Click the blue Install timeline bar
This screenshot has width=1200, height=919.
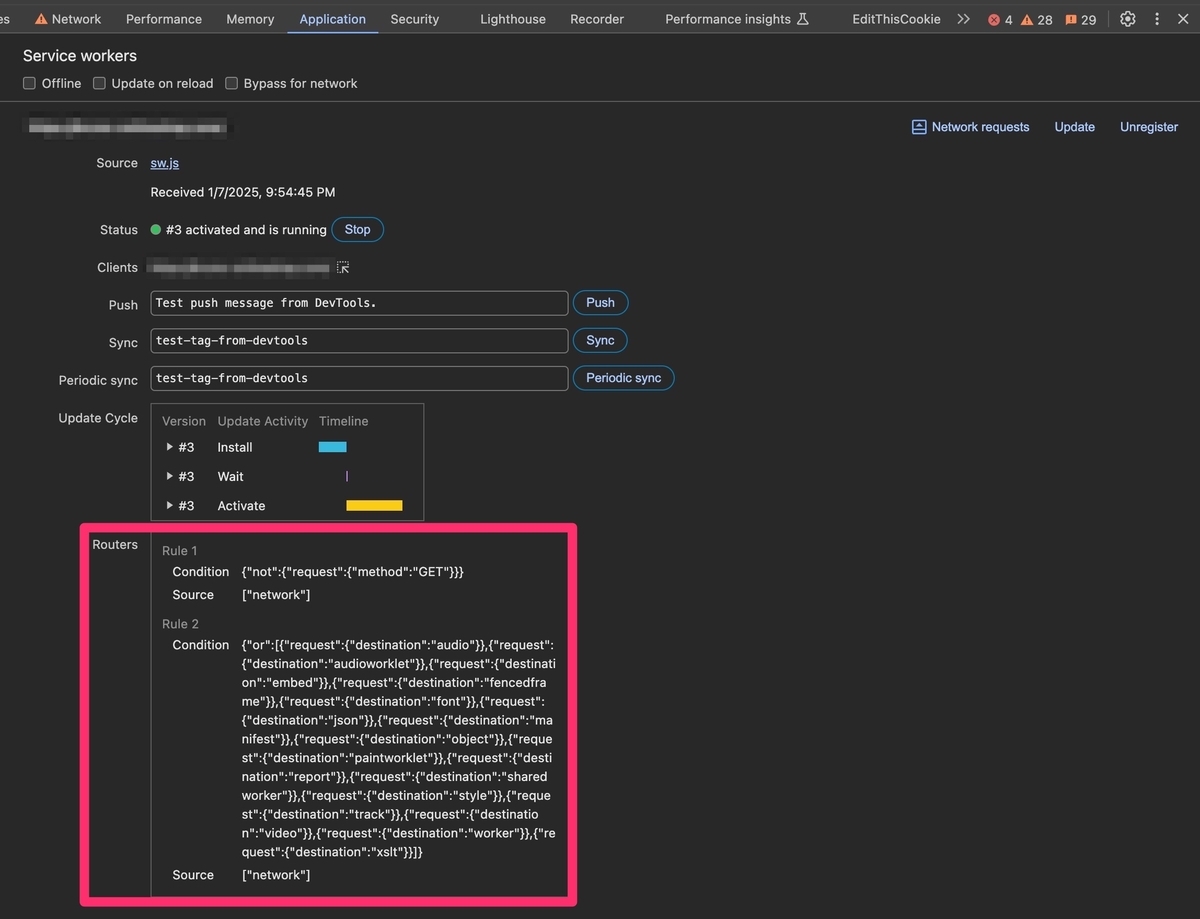pyautogui.click(x=332, y=447)
